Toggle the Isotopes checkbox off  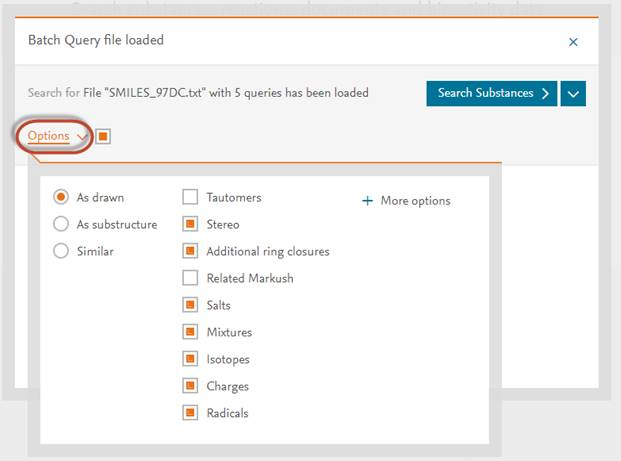(191, 359)
